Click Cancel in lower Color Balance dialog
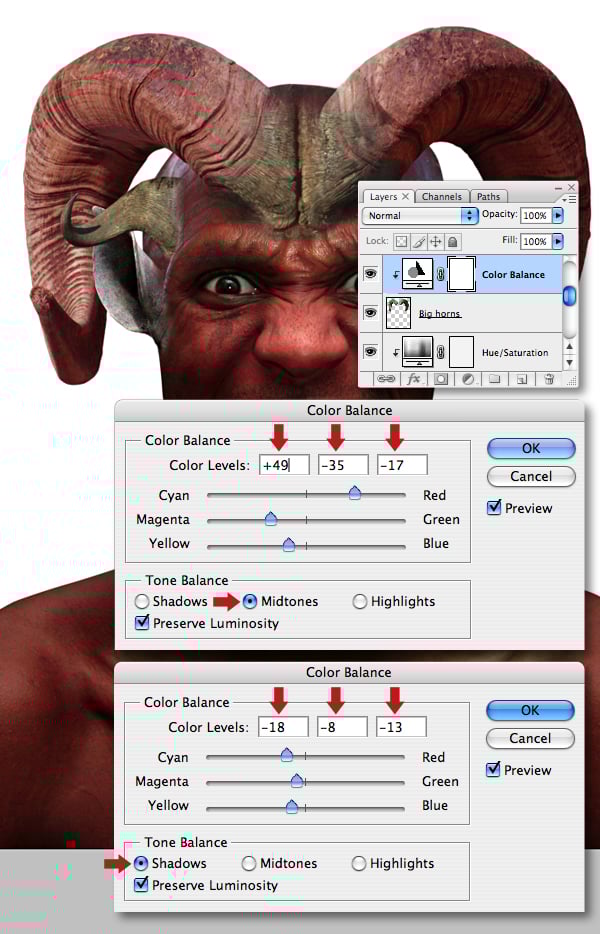The height and width of the screenshot is (934, 600). (530, 738)
